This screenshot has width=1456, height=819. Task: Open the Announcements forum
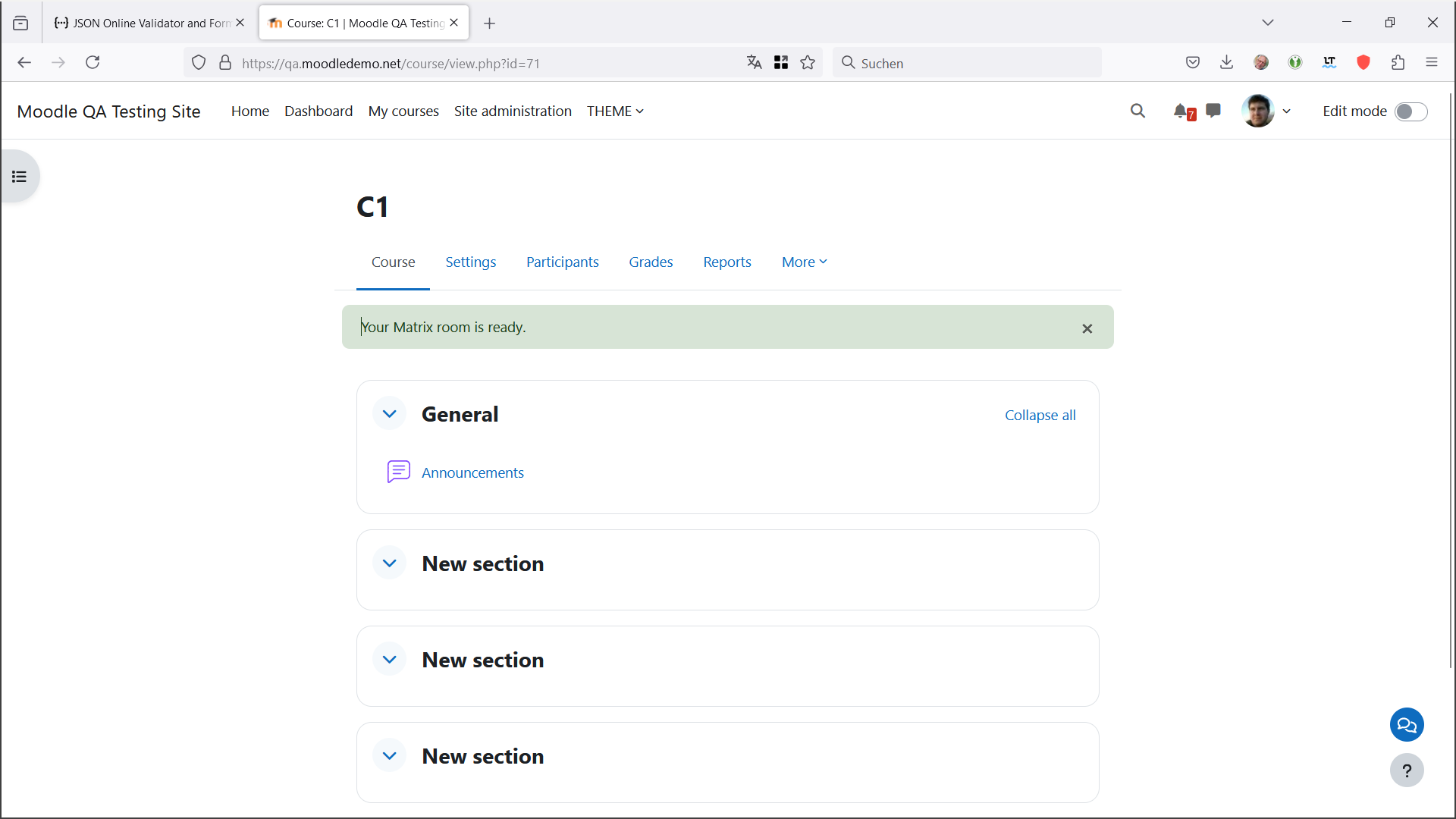[x=472, y=472]
